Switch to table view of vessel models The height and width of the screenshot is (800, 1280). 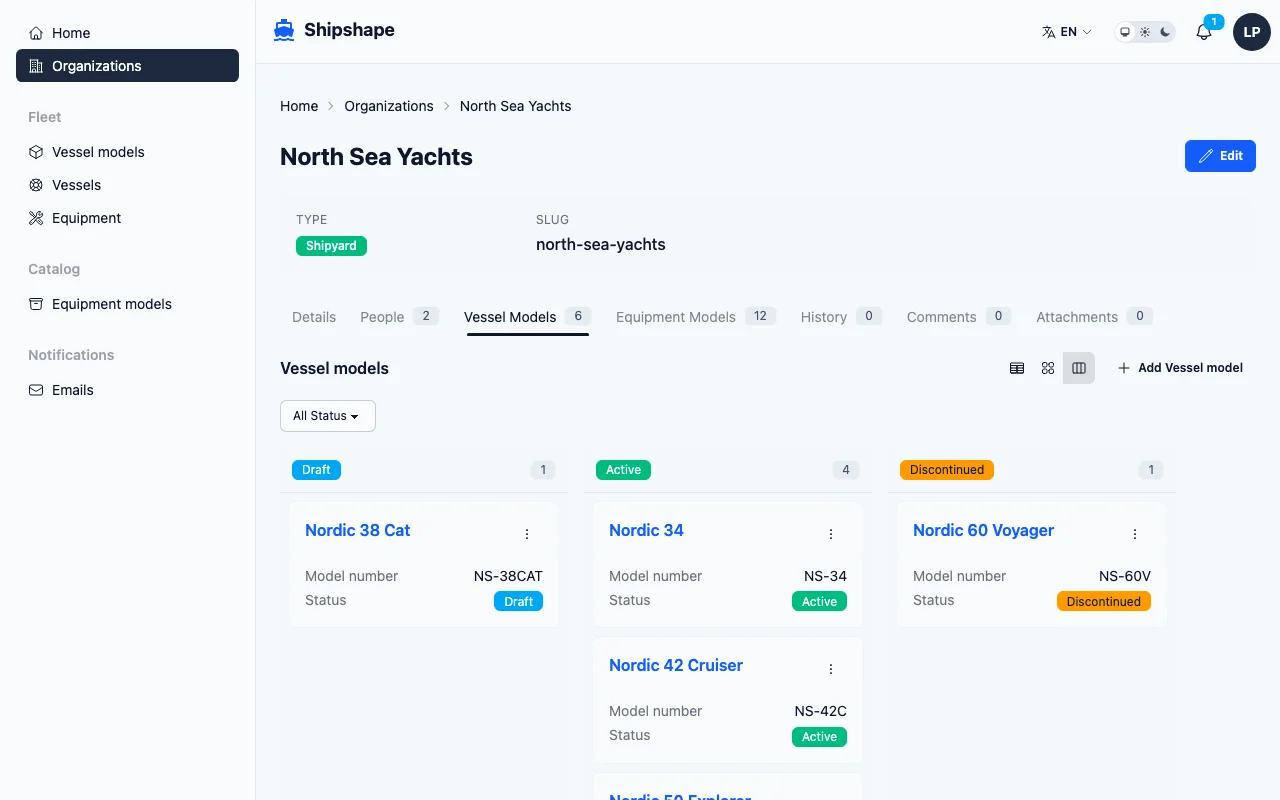coord(1017,368)
